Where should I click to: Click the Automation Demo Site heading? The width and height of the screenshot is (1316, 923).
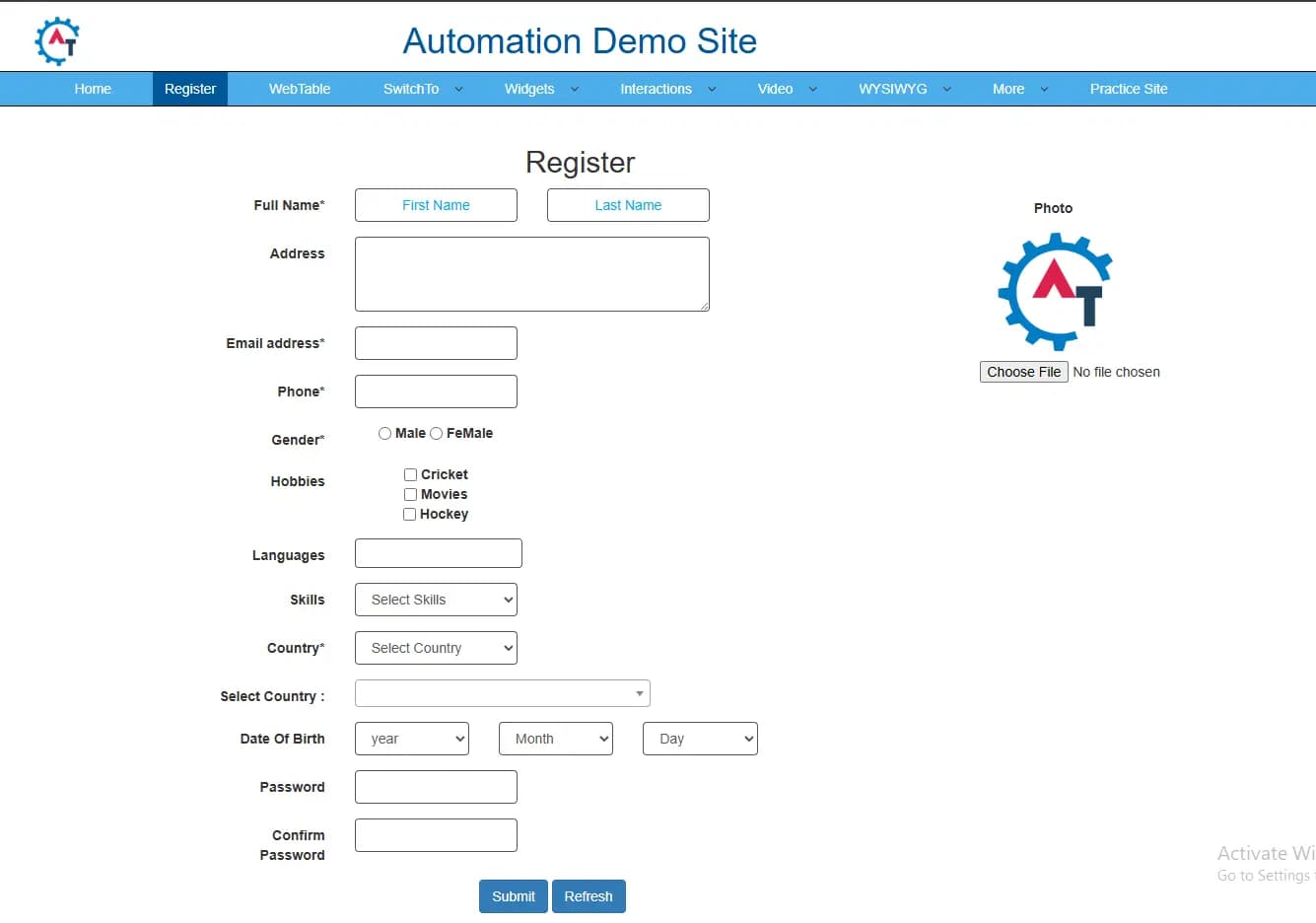coord(580,41)
